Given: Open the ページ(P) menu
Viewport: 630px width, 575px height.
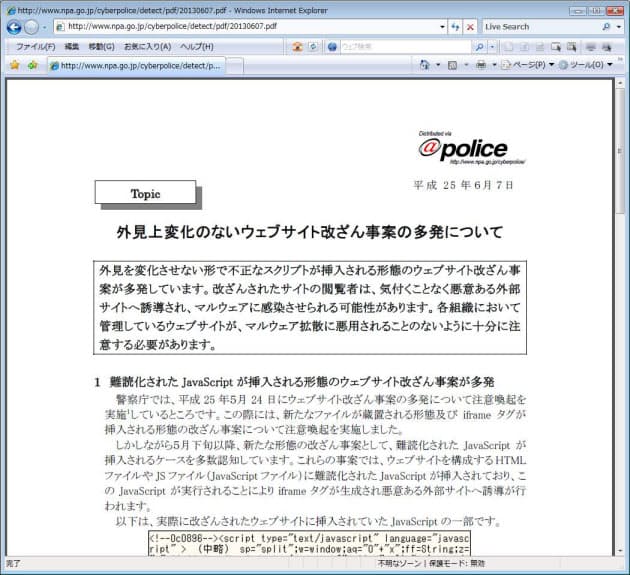Looking at the screenshot, I should click(x=528, y=65).
